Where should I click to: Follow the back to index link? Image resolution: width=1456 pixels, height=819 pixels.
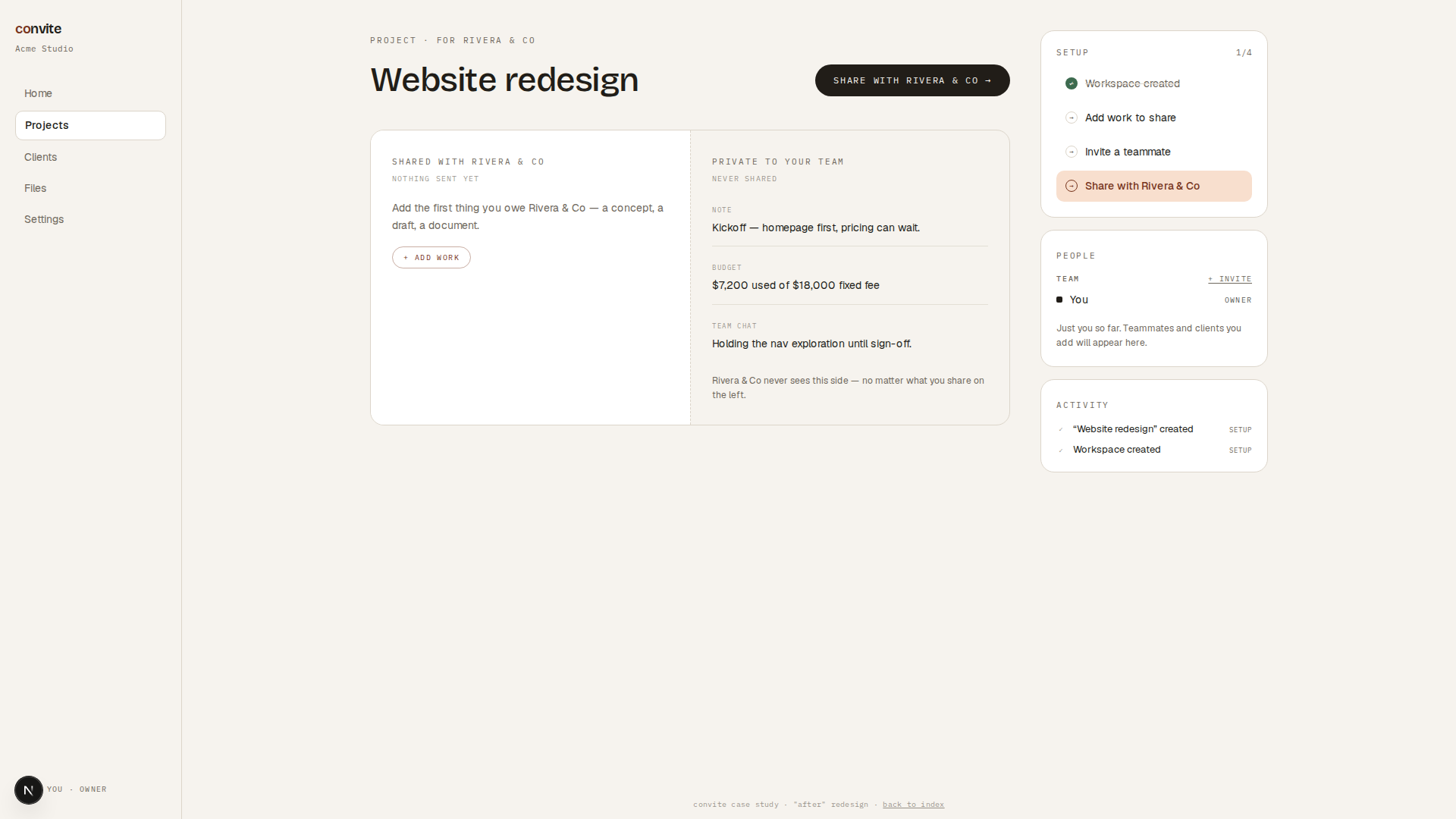[913, 805]
